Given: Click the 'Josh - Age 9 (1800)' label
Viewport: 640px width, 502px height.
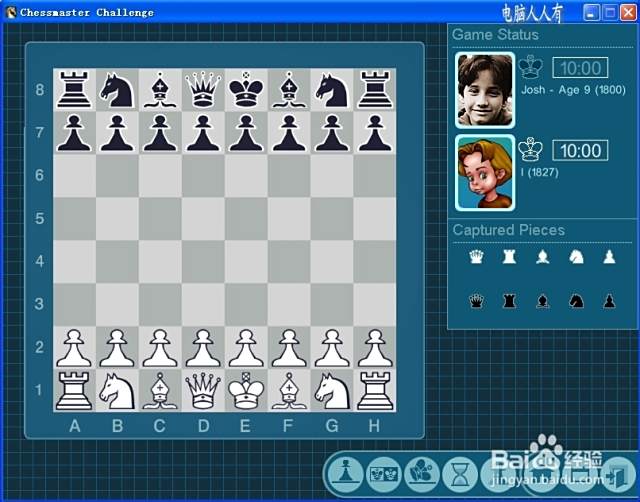Looking at the screenshot, I should tap(573, 90).
